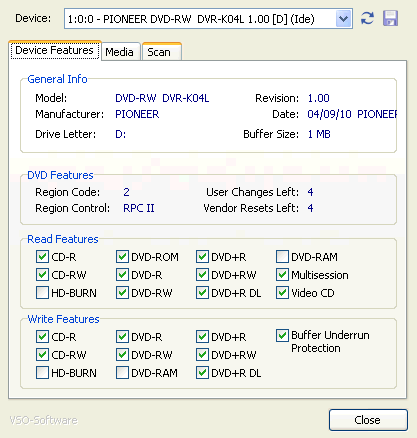
Task: Toggle Write Features DVD+R checkbox
Action: (x=202, y=337)
